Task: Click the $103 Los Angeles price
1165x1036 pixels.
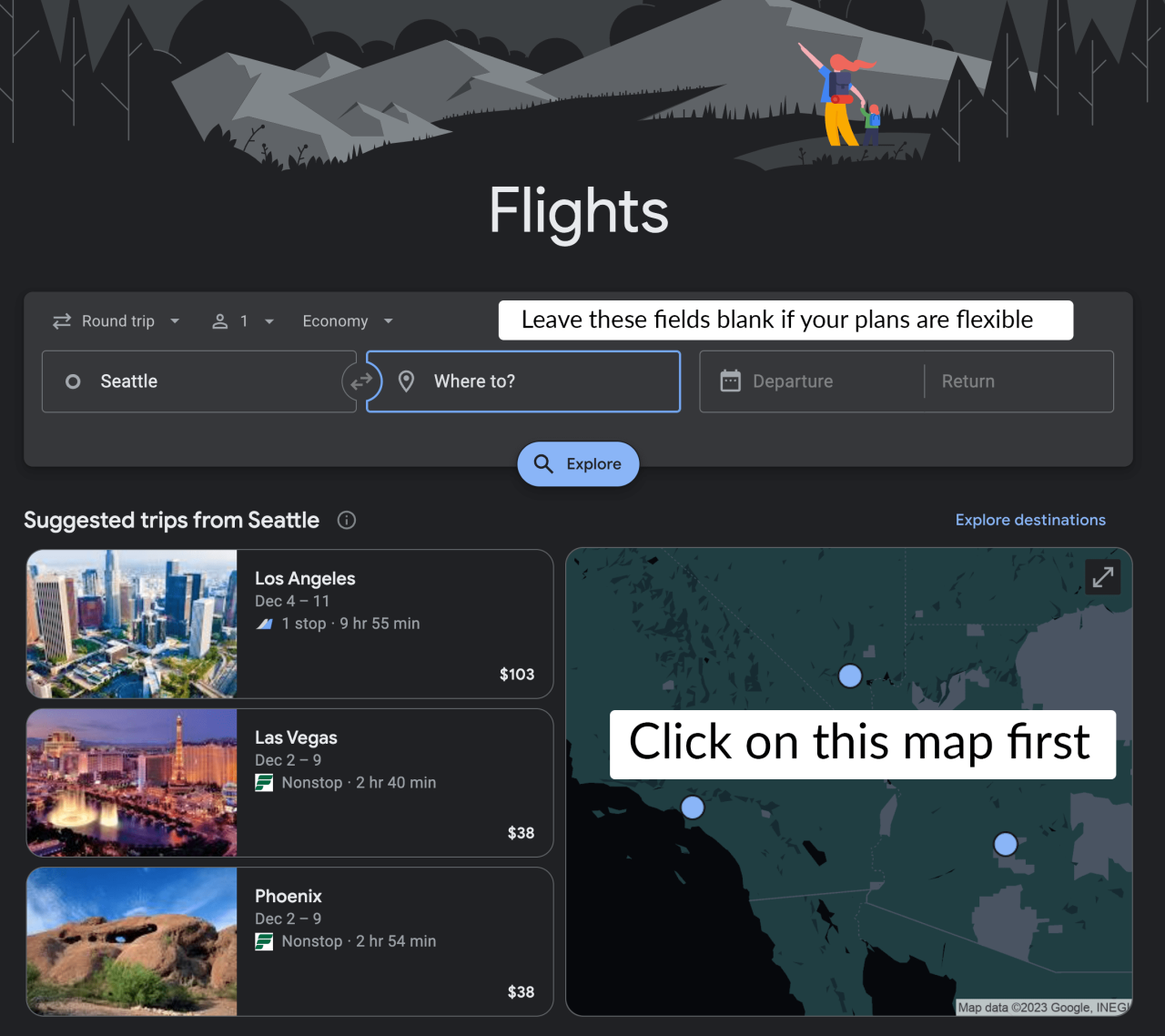Action: point(517,675)
